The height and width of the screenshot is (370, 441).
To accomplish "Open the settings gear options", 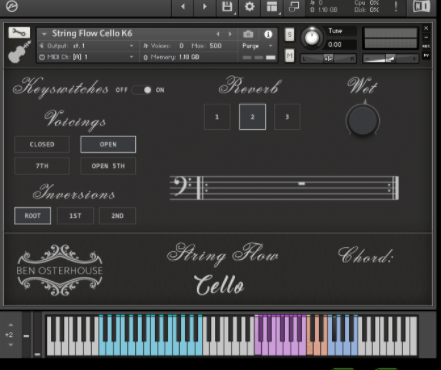I will (250, 6).
